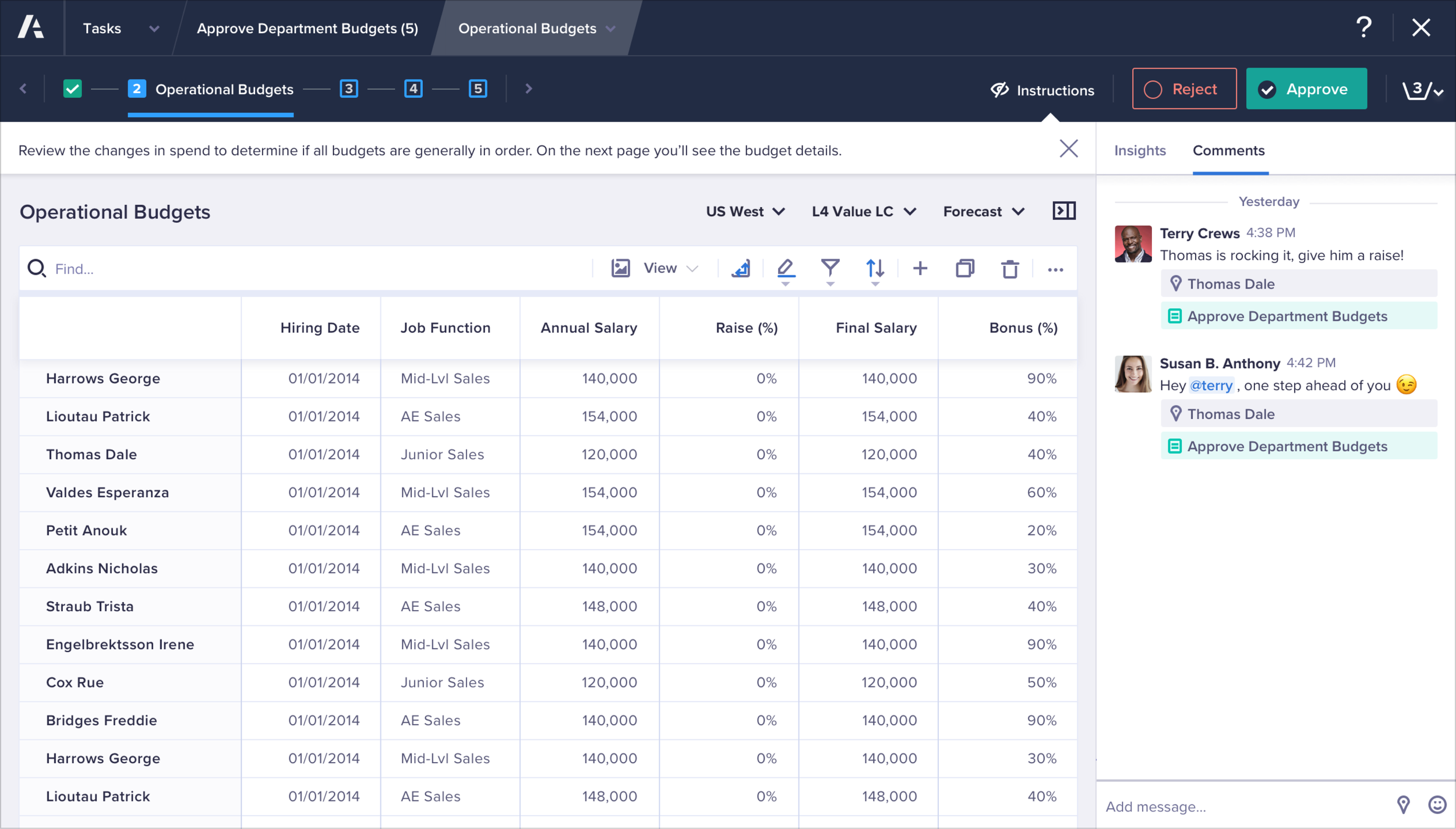The image size is (1456, 829).
Task: Toggle the completed step one checkbox
Action: [x=72, y=89]
